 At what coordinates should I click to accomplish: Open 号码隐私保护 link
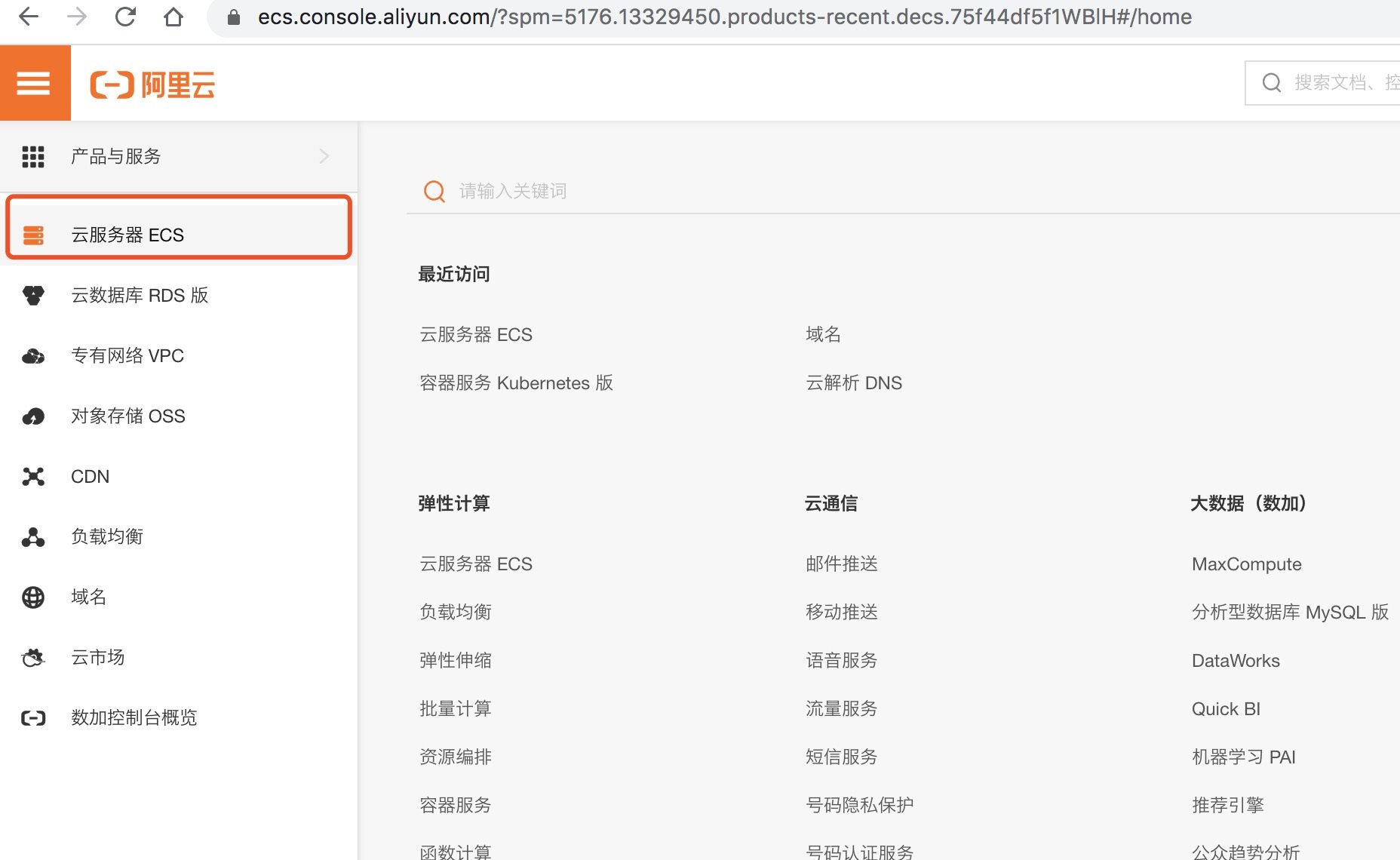860,806
